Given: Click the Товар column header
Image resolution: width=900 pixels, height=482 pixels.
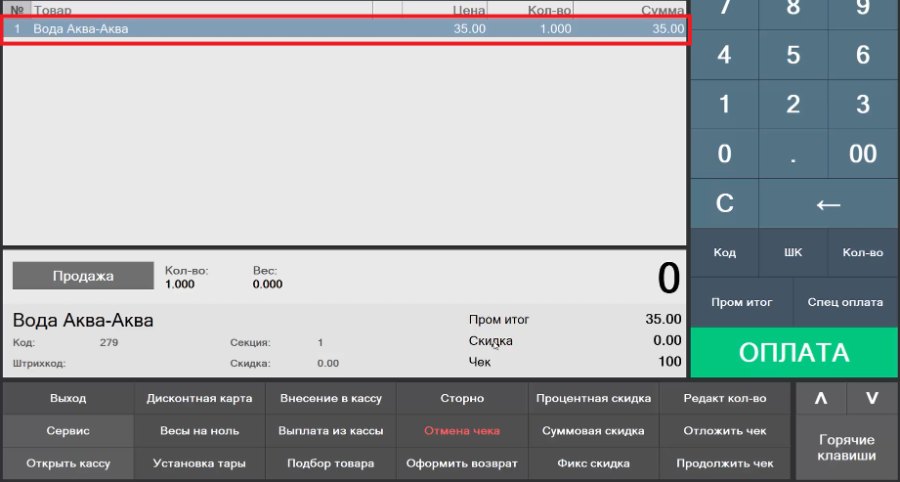Looking at the screenshot, I should [x=201, y=10].
